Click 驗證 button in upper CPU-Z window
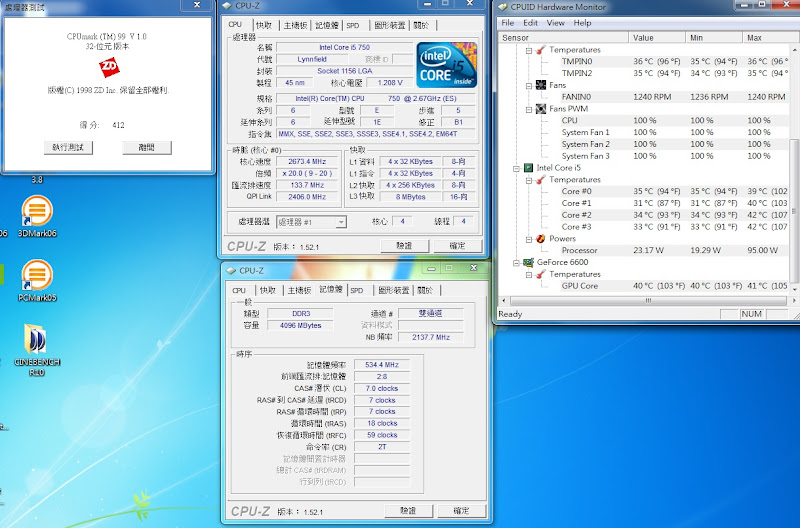 404,246
